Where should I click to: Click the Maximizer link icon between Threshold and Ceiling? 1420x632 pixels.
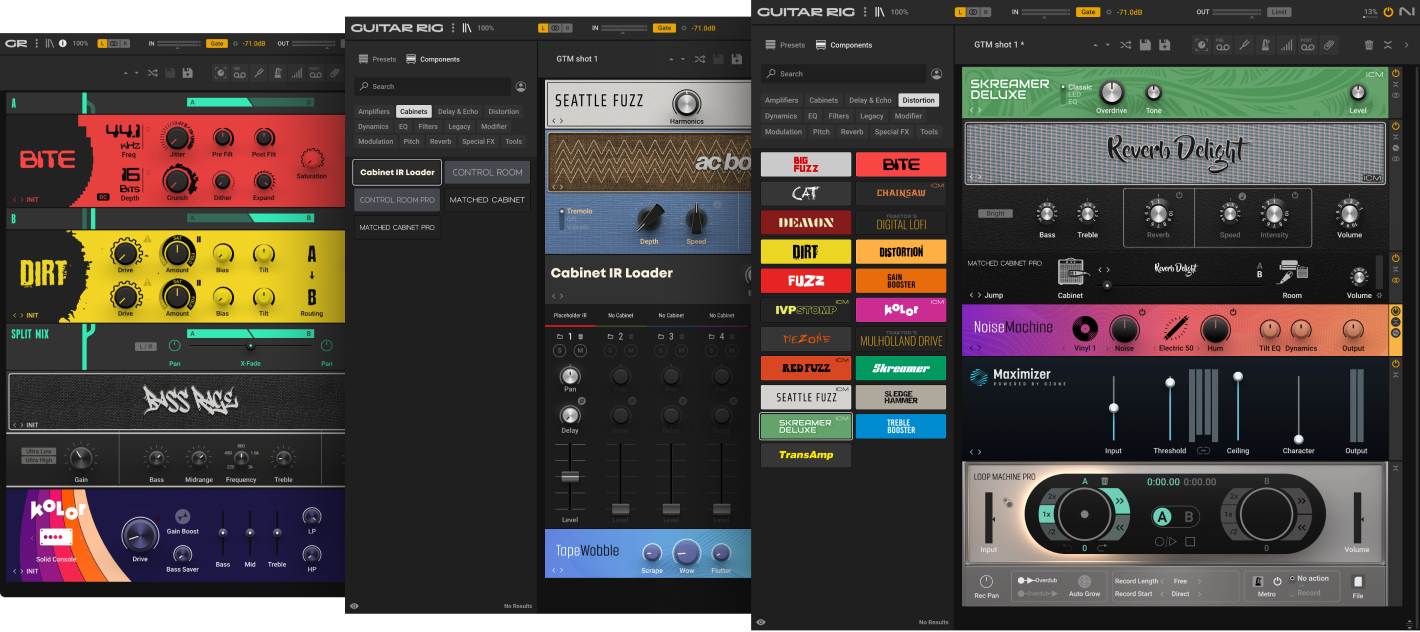1204,451
